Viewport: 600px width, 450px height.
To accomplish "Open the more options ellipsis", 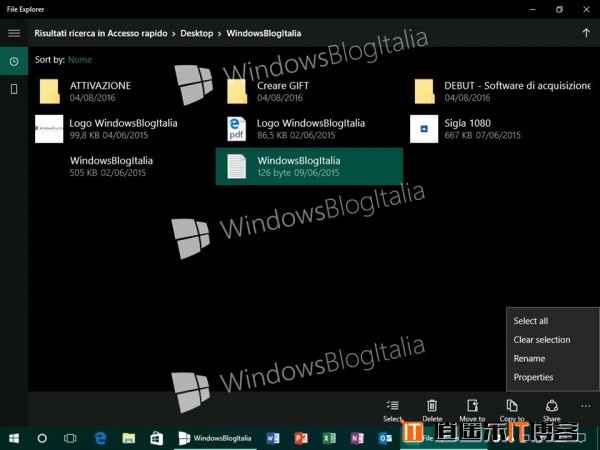I will (x=586, y=406).
